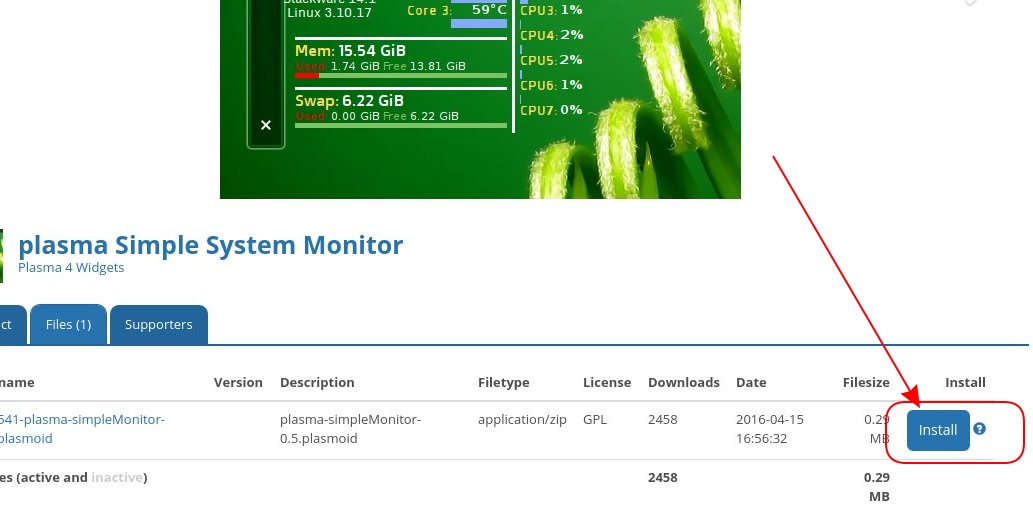
Task: Click the License column header
Action: coord(607,383)
